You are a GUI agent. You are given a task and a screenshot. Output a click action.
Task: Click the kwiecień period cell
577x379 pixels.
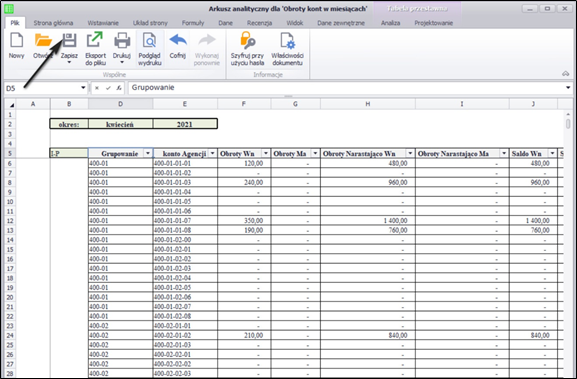coord(120,124)
